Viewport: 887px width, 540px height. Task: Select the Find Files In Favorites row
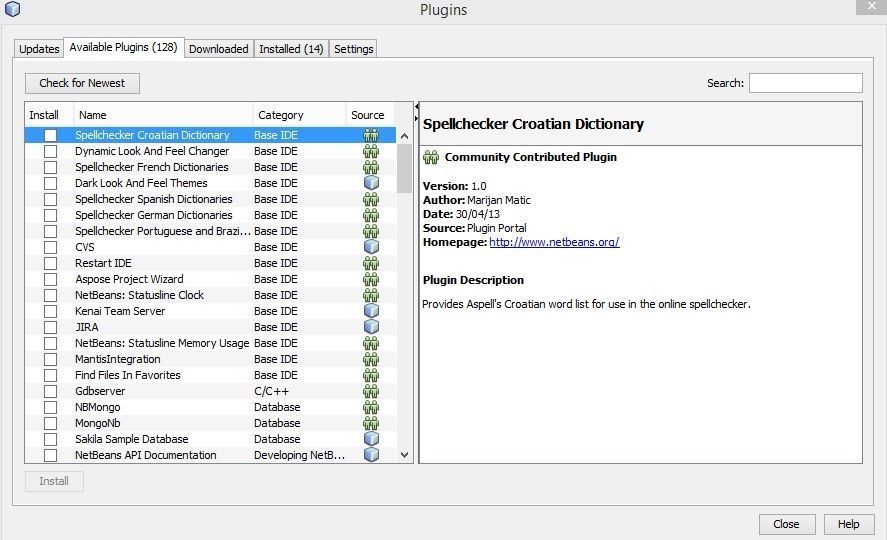tap(210, 375)
